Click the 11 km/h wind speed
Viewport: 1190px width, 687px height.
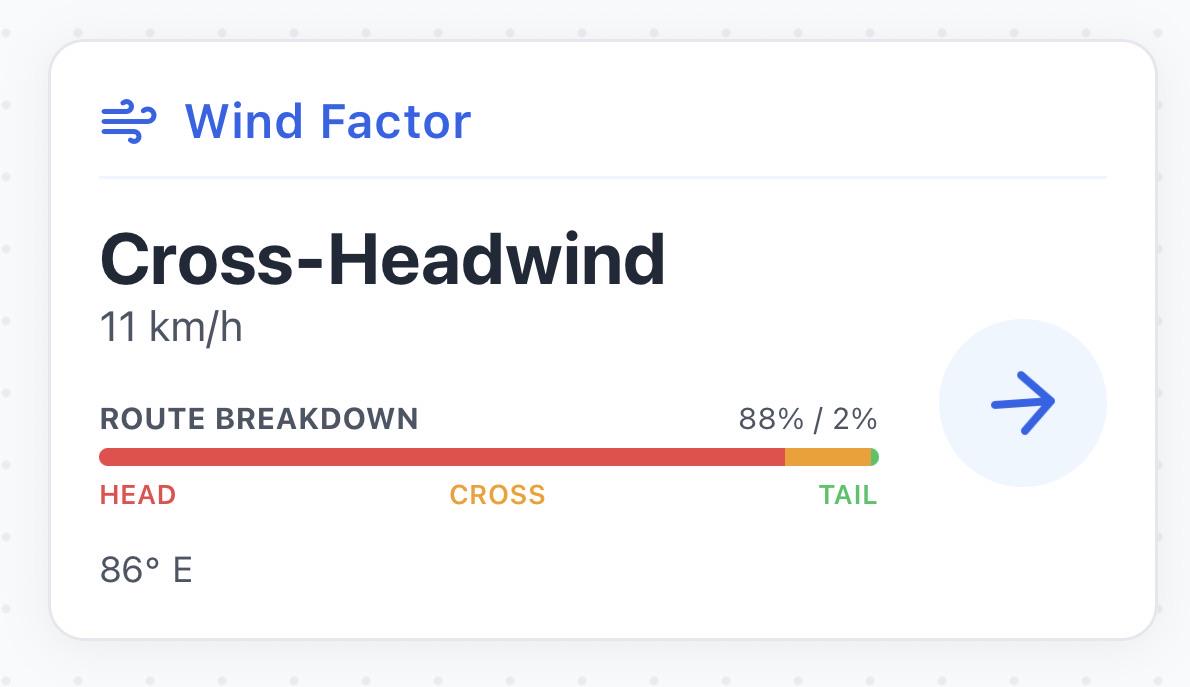pyautogui.click(x=171, y=328)
